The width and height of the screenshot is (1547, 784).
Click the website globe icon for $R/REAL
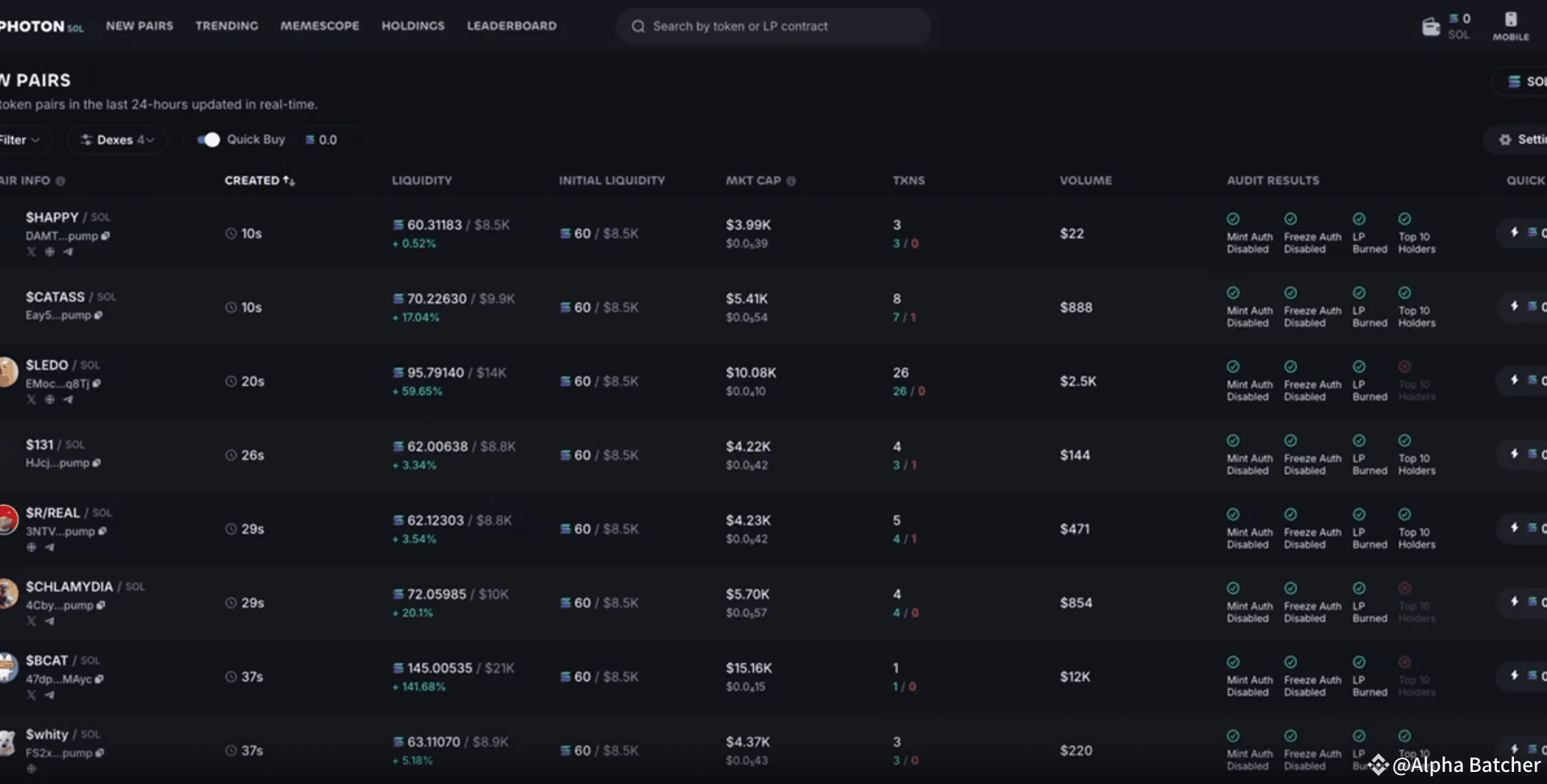click(31, 547)
